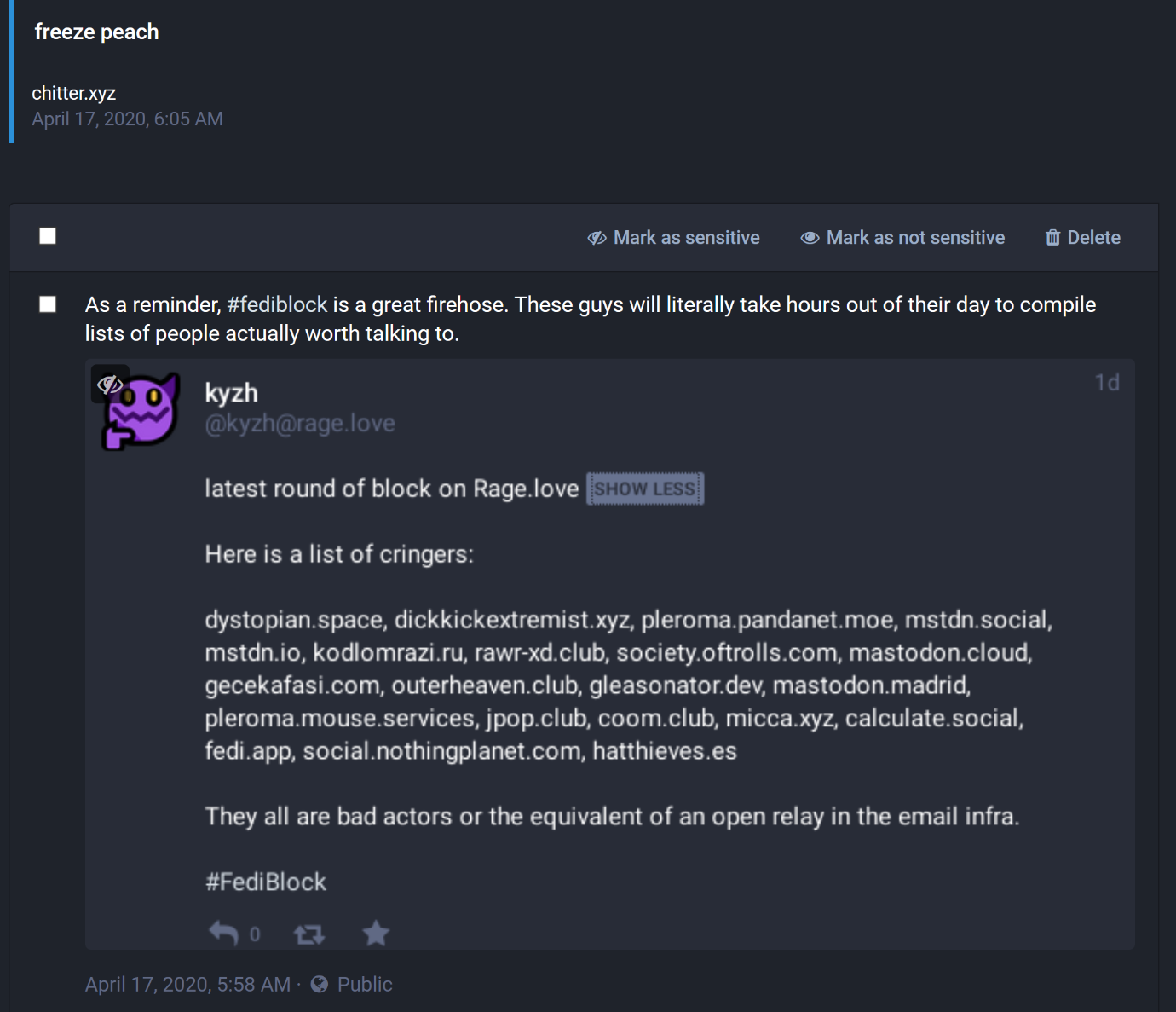
Task: Open the @kyzh@rage.love profile handle
Action: [300, 424]
